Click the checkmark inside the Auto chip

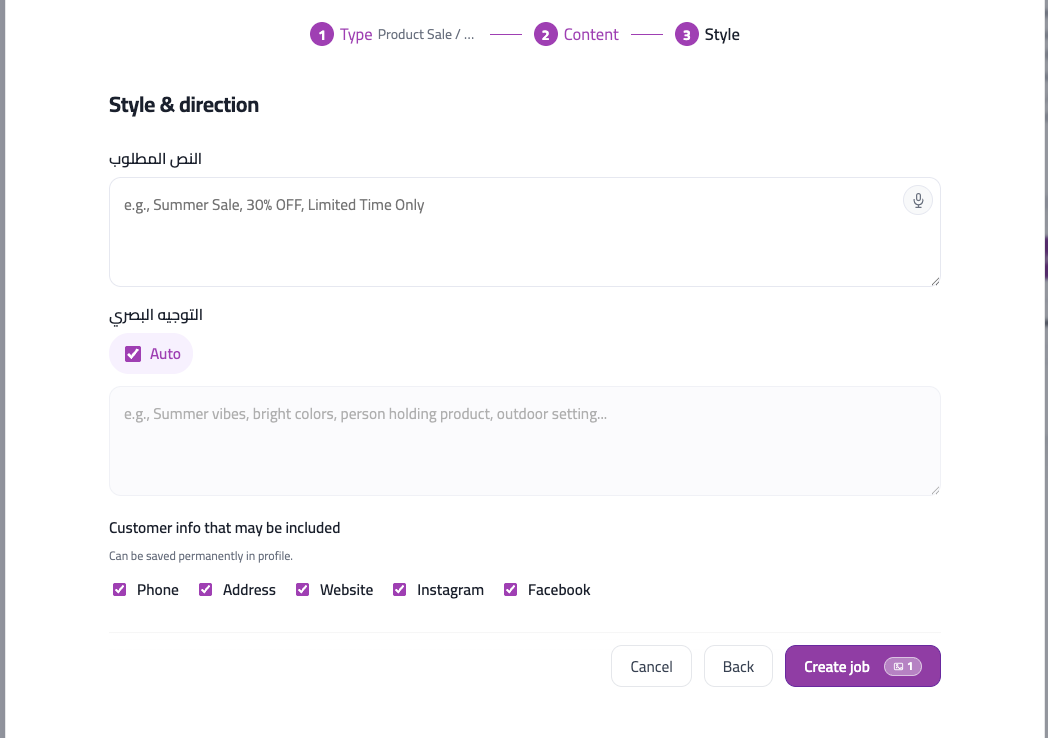pyautogui.click(x=133, y=353)
